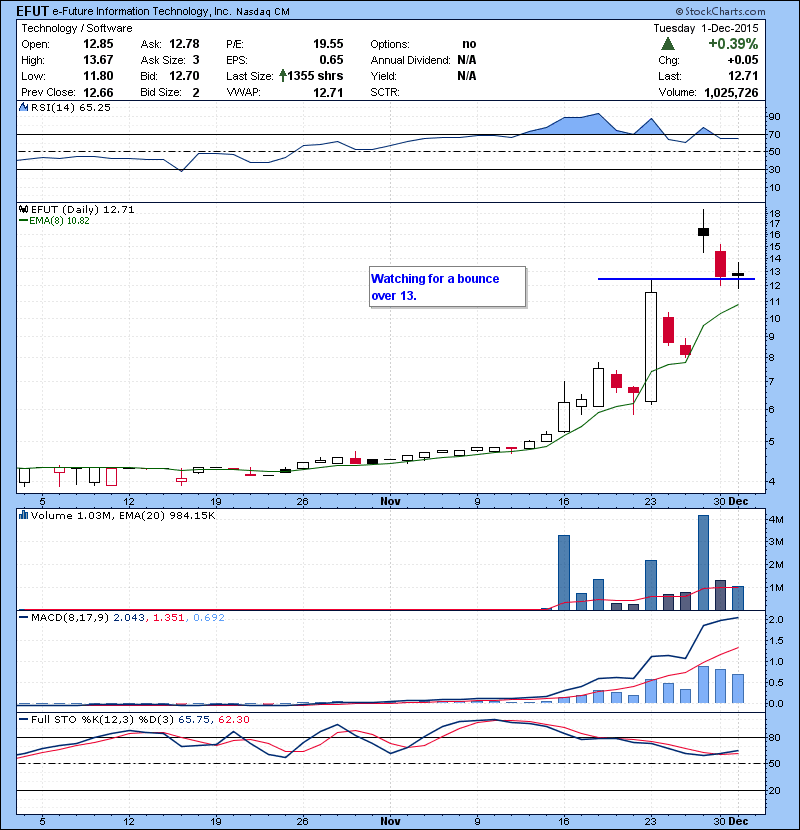The image size is (800, 830).
Task: Click the 'RSI(14) 65.25' indicator label
Action: tap(71, 107)
